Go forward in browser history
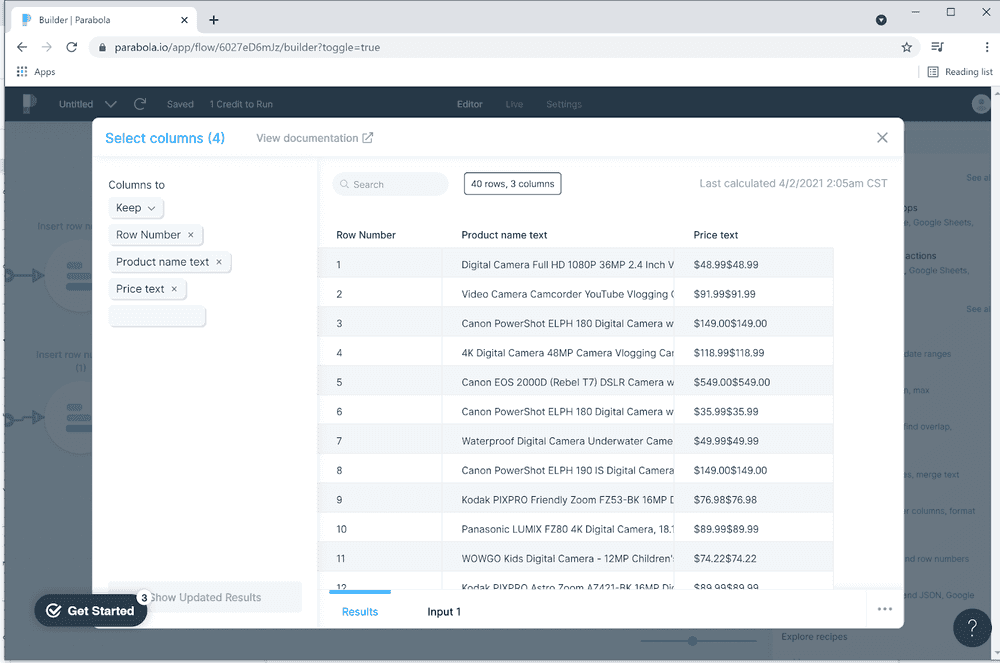Image resolution: width=1000 pixels, height=663 pixels. 47,47
